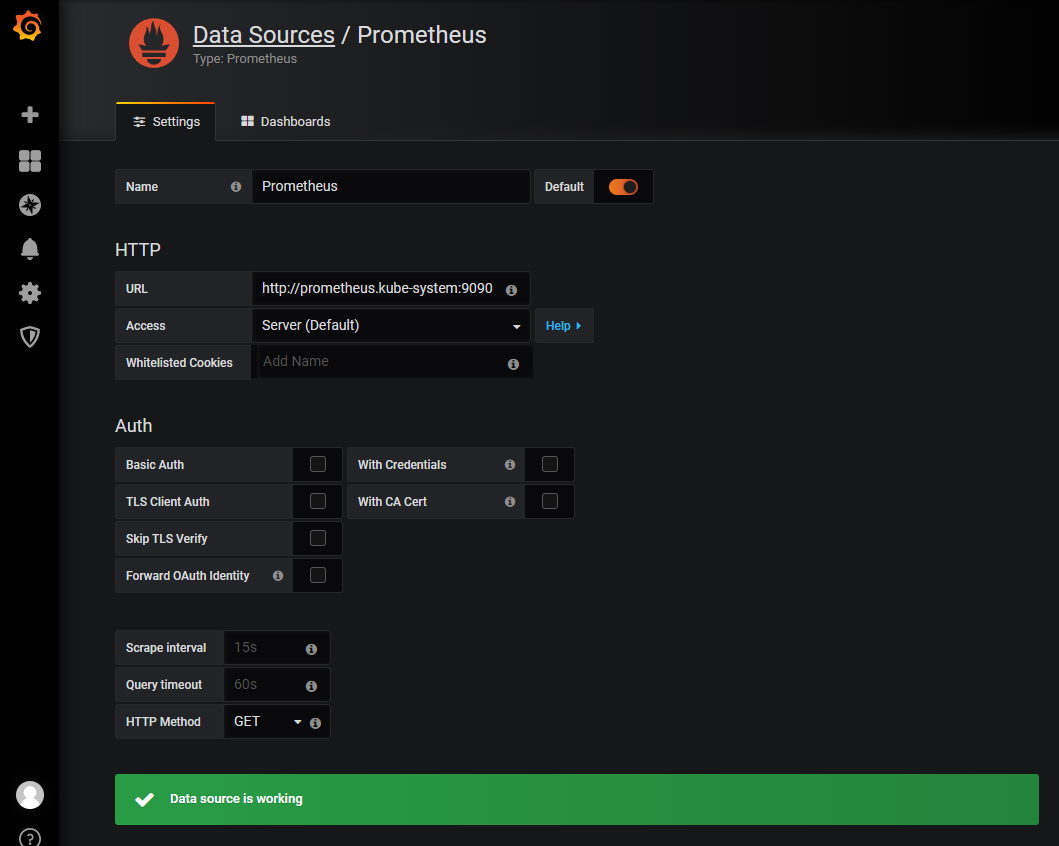The image size is (1059, 846).
Task: Click the Auth section heading
Action: pyautogui.click(x=134, y=426)
